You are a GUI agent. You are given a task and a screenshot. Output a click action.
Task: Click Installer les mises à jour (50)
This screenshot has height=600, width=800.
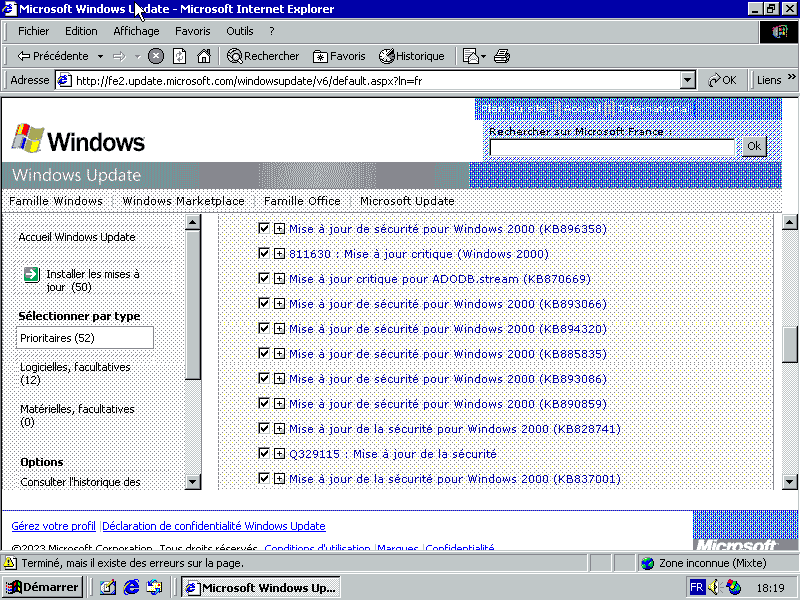(93, 281)
